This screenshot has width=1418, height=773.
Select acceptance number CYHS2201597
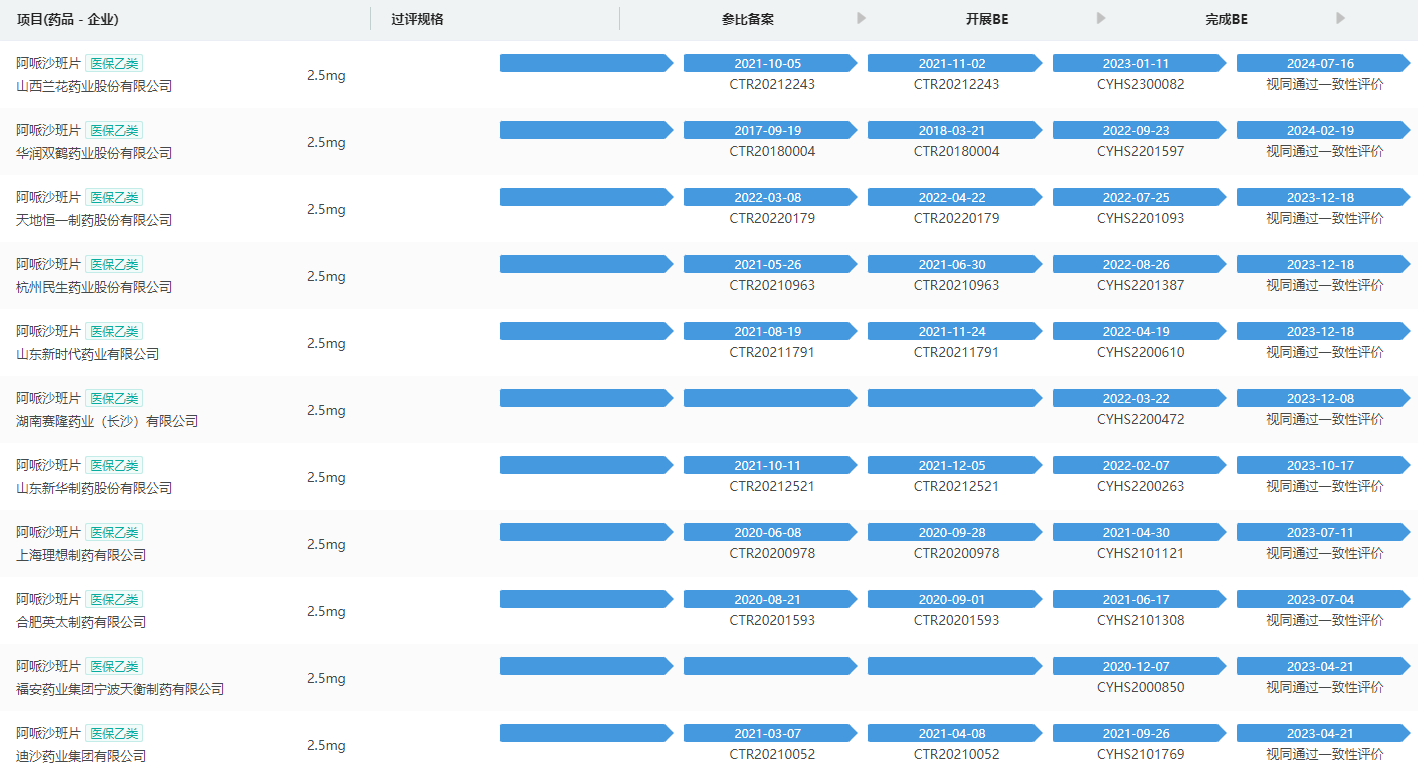(1140, 151)
